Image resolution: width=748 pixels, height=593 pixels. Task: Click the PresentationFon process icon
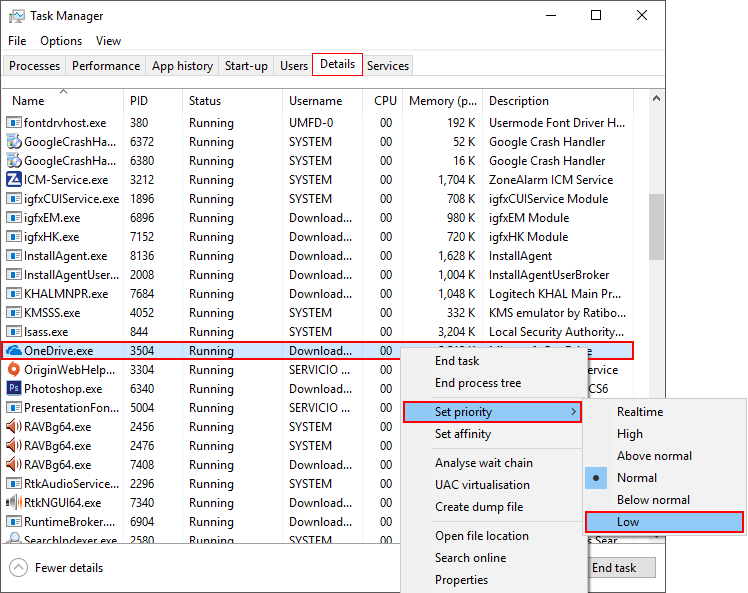14,407
